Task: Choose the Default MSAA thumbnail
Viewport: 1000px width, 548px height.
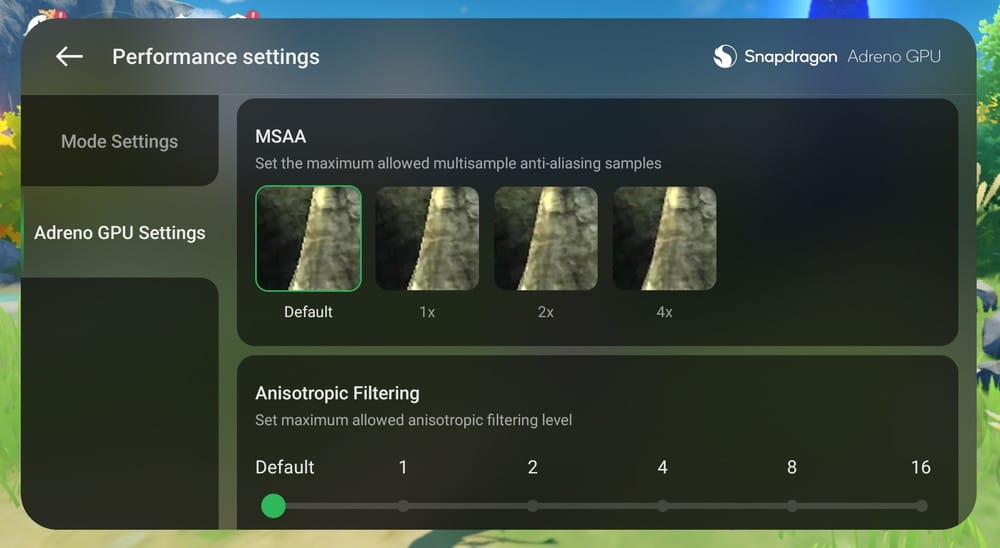Action: click(x=308, y=238)
